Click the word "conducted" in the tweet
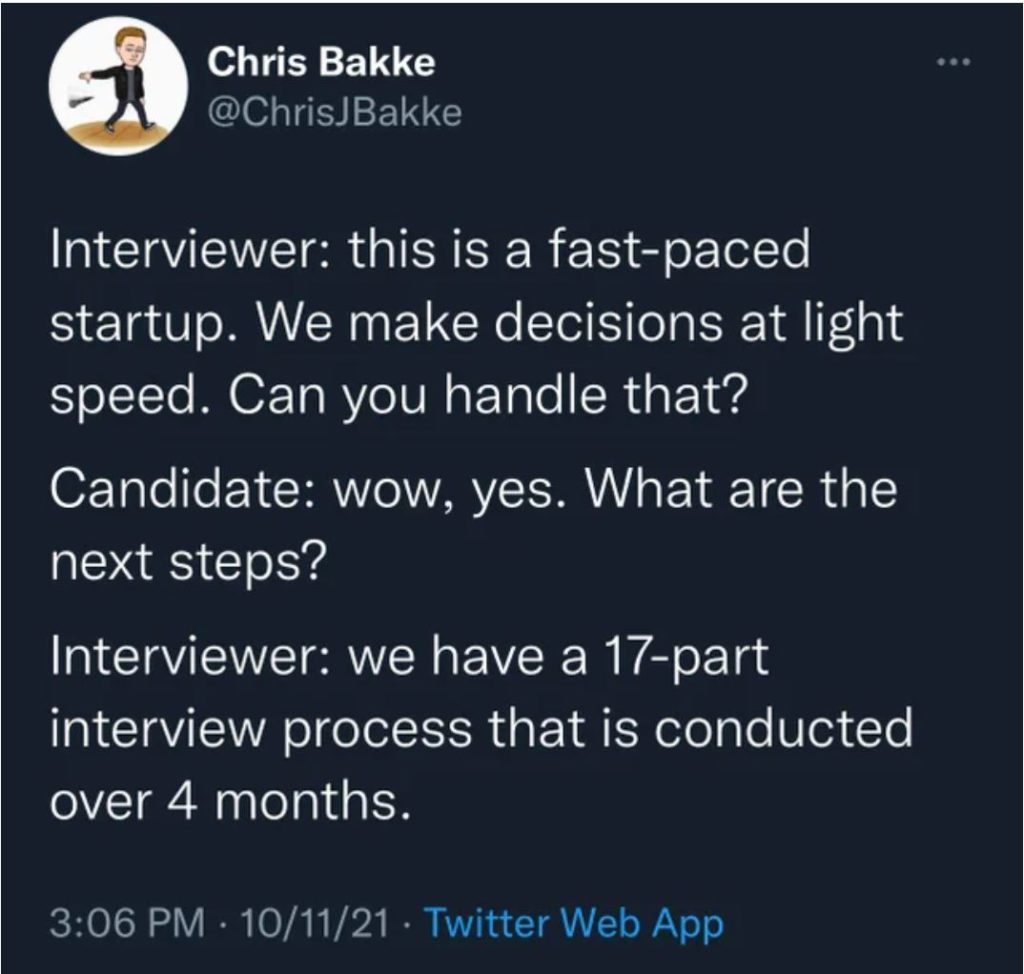This screenshot has height=974, width=1024. (x=783, y=728)
